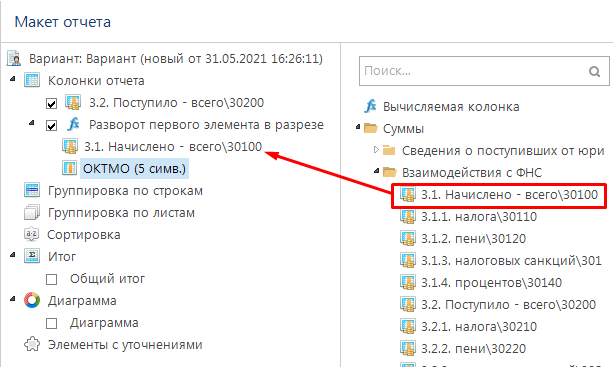Select Элементы с уточнениями row

click(125, 345)
